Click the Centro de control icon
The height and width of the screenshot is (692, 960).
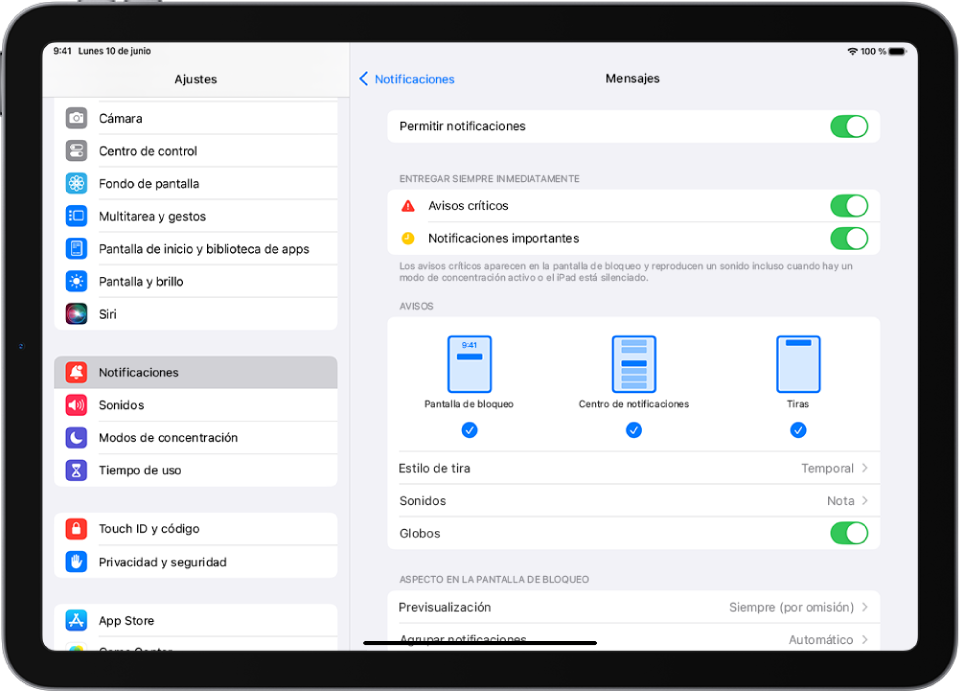pyautogui.click(x=76, y=151)
